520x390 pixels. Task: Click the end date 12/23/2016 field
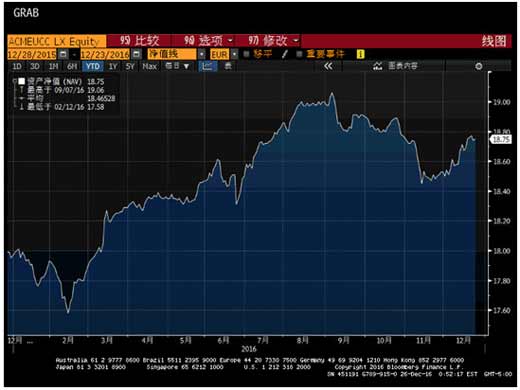pyautogui.click(x=105, y=54)
